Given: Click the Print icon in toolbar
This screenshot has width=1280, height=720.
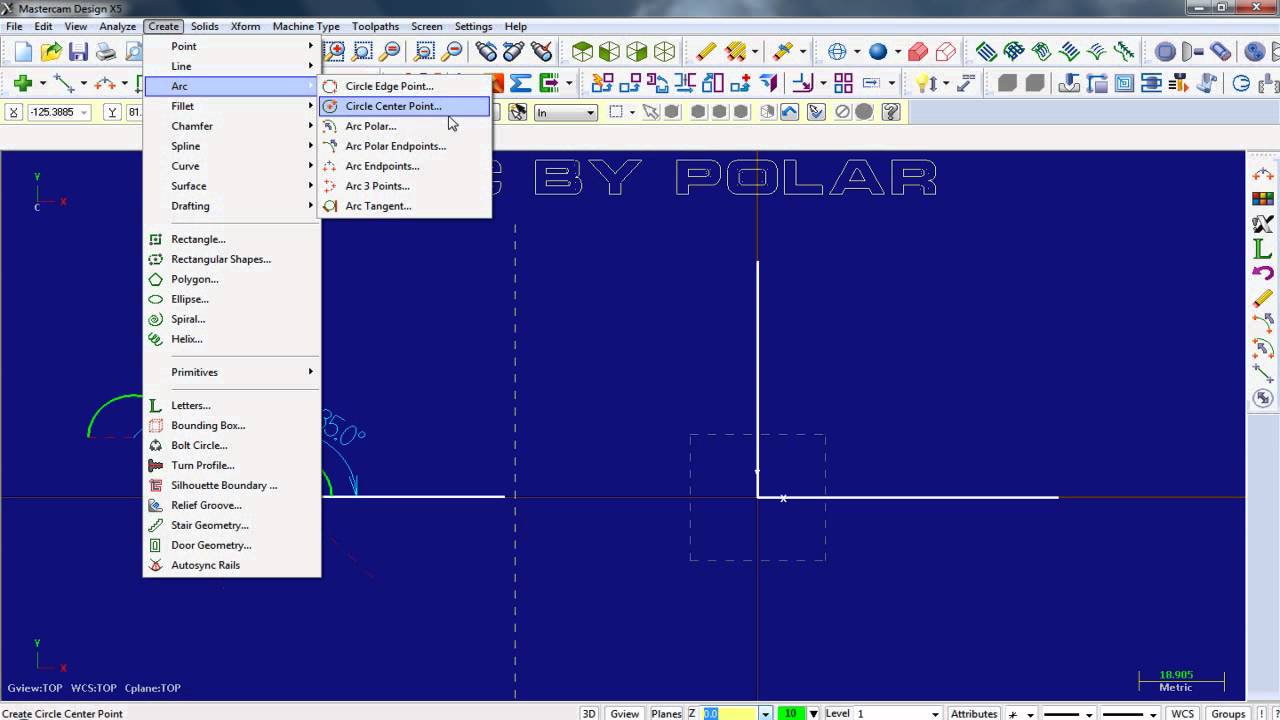Looking at the screenshot, I should click(105, 52).
